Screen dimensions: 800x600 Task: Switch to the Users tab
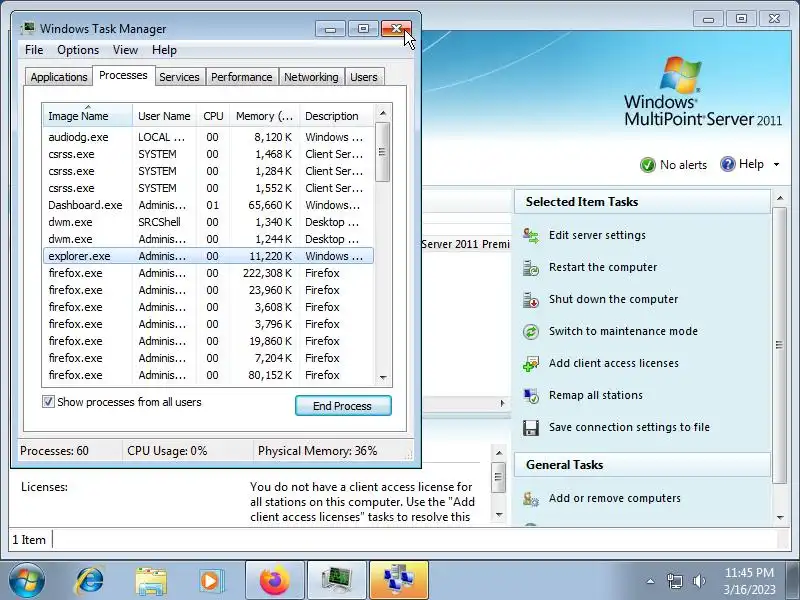click(x=364, y=77)
